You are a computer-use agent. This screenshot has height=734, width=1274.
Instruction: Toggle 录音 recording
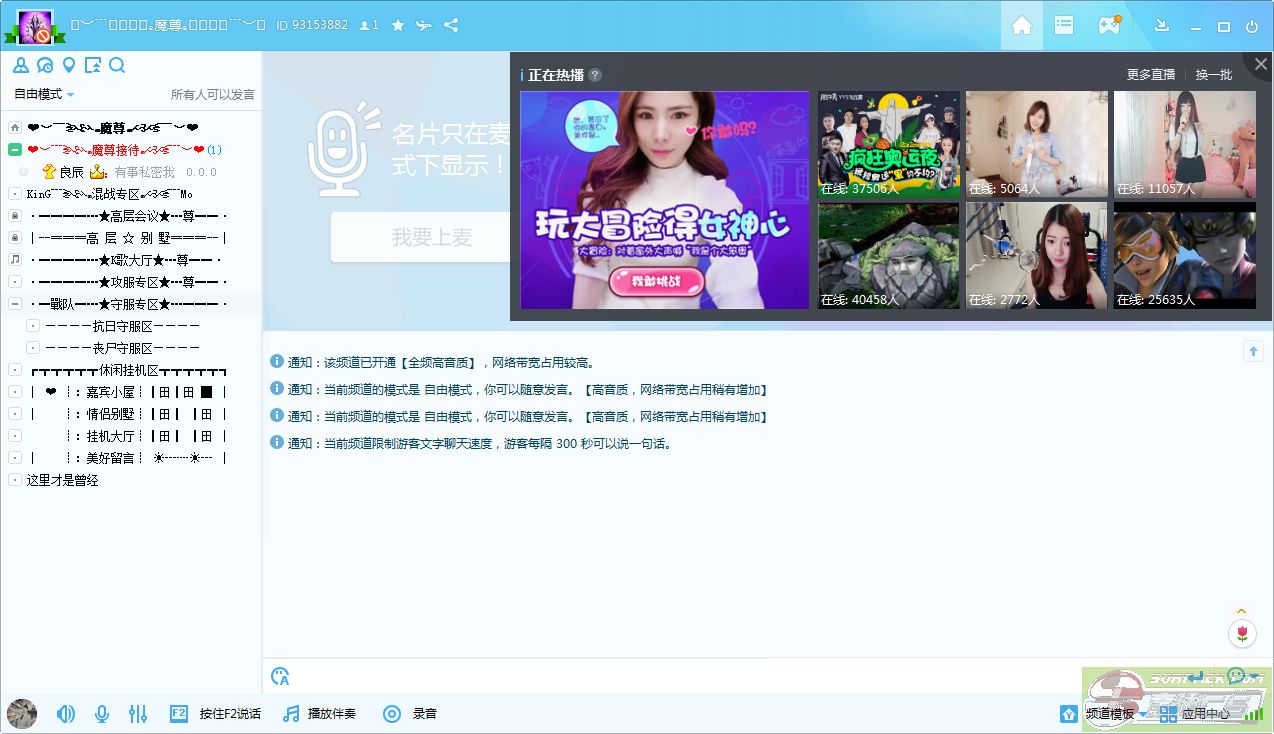(x=410, y=714)
